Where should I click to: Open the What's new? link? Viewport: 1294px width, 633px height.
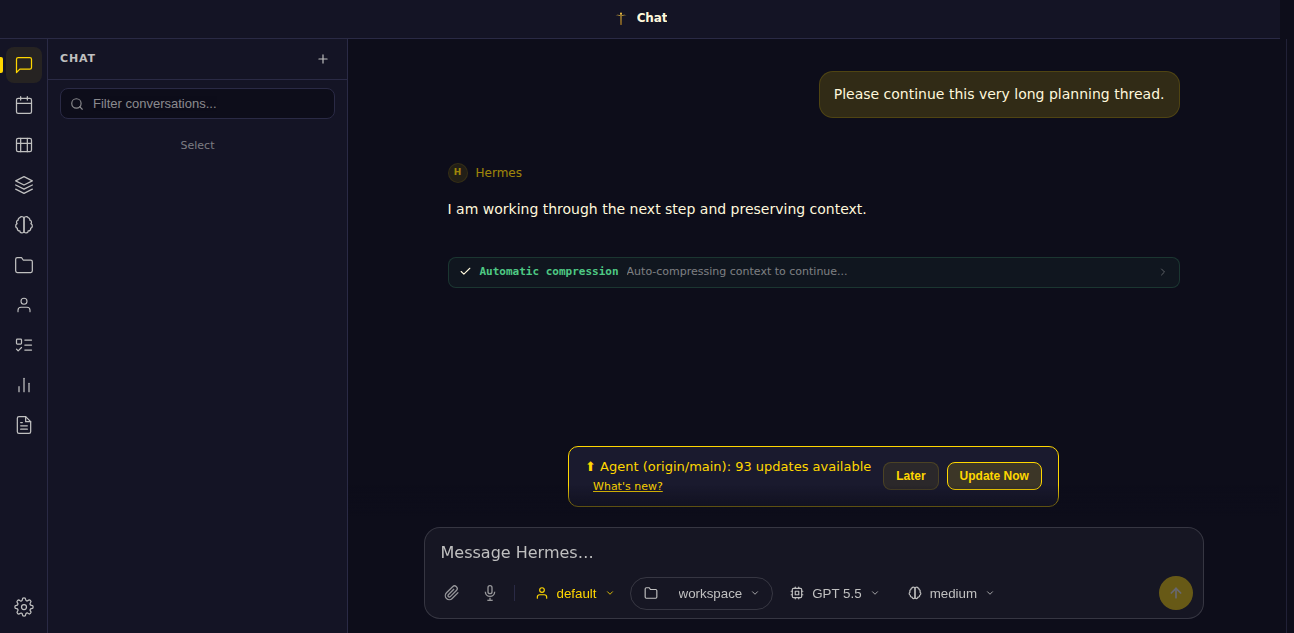coord(628,486)
